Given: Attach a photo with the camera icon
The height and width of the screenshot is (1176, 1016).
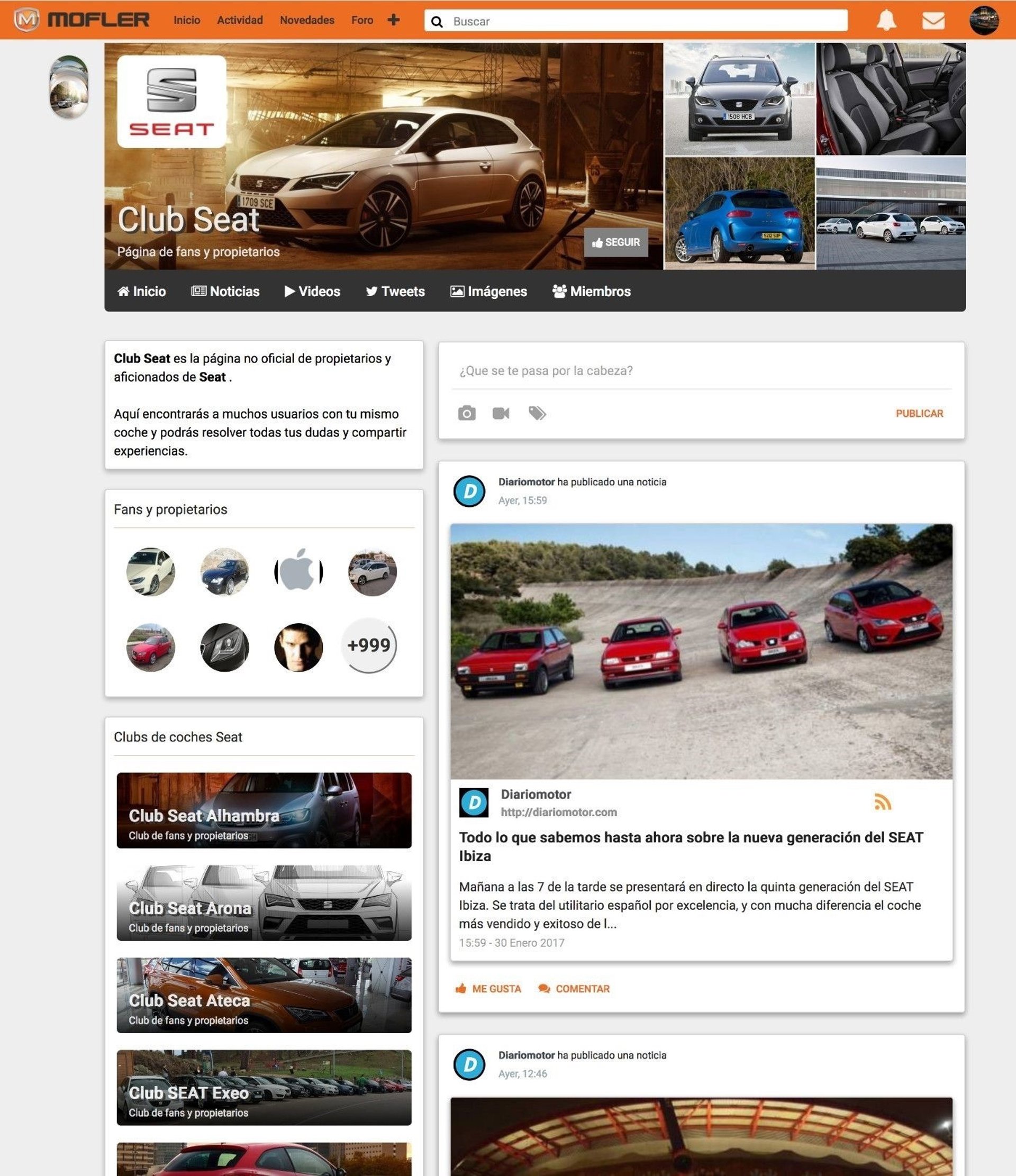Looking at the screenshot, I should click(467, 413).
